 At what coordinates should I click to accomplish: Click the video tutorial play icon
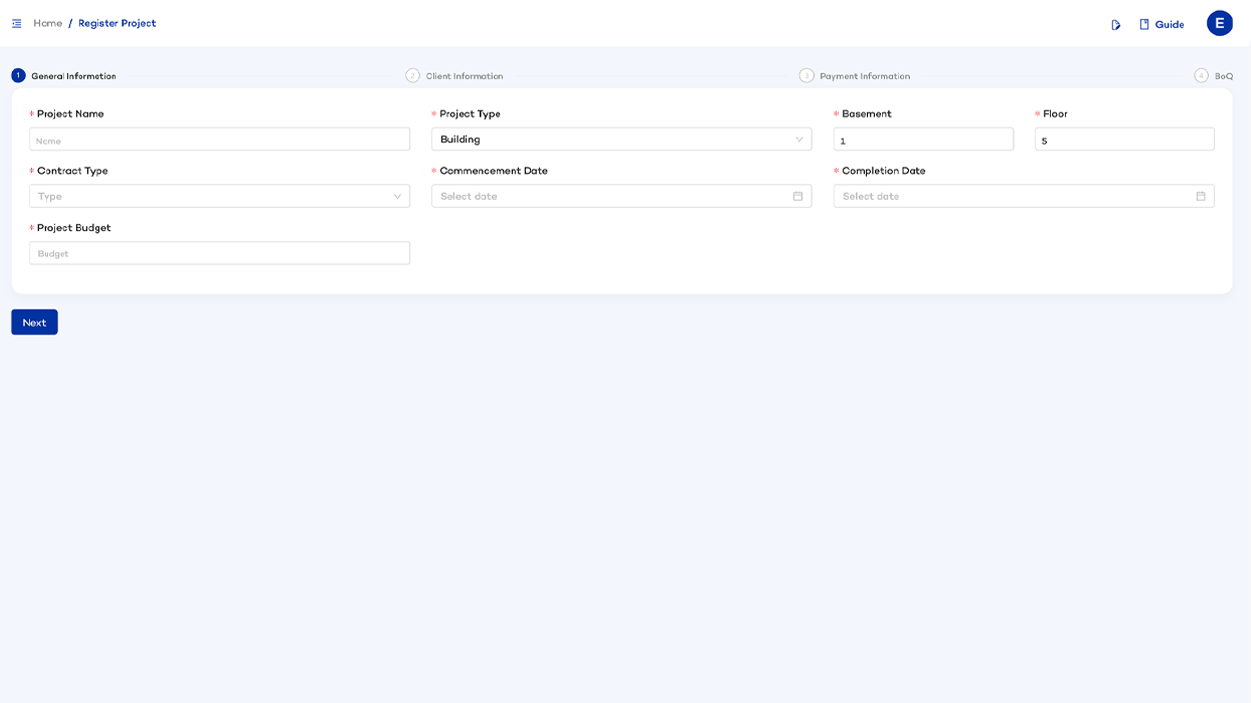1116,25
